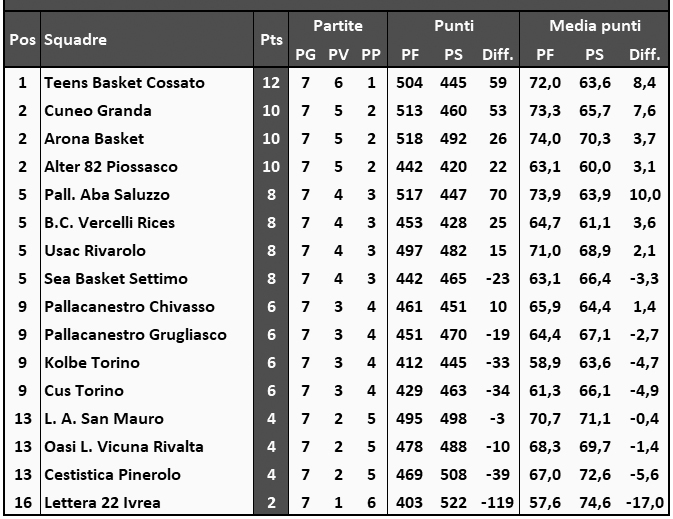Choose Usac Rivarolo team
Image resolution: width=673 pixels, height=519 pixels.
pyautogui.click(x=95, y=251)
